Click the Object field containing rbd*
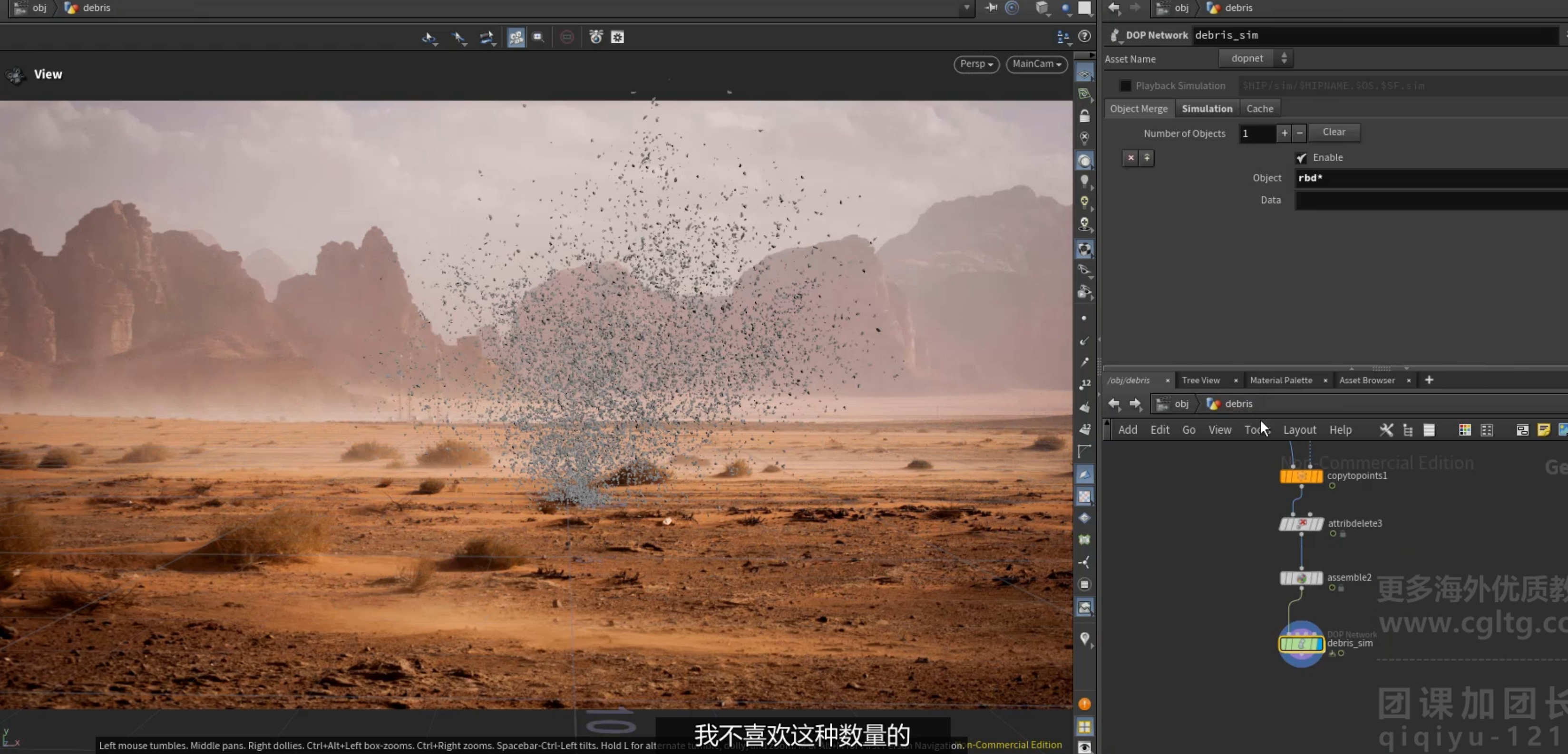This screenshot has width=1568, height=754. point(1431,178)
